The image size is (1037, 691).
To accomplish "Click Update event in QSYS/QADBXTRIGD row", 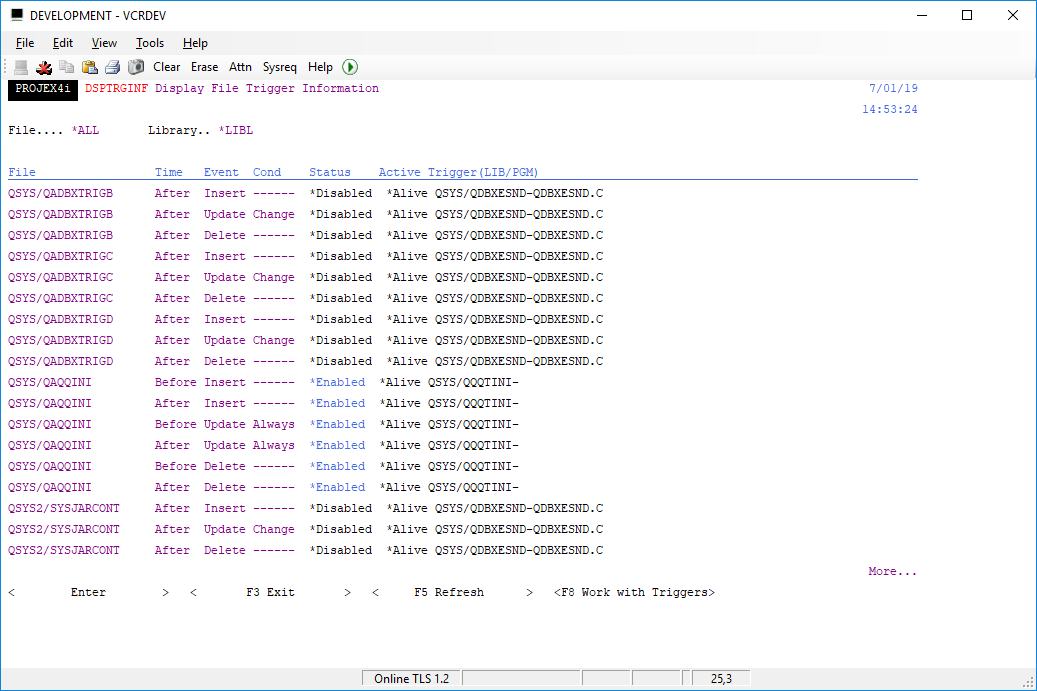I will pyautogui.click(x=225, y=341).
